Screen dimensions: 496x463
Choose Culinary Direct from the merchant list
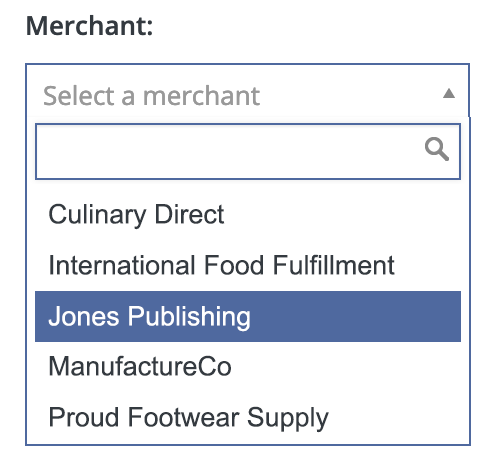tap(248, 215)
